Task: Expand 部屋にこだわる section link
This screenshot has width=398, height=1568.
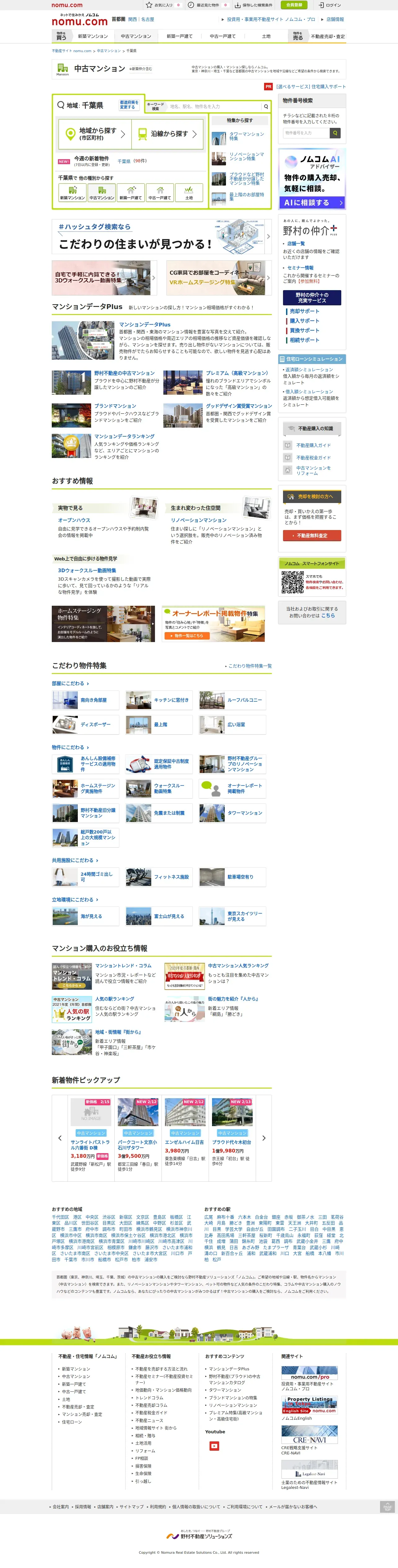Action: pos(70,684)
